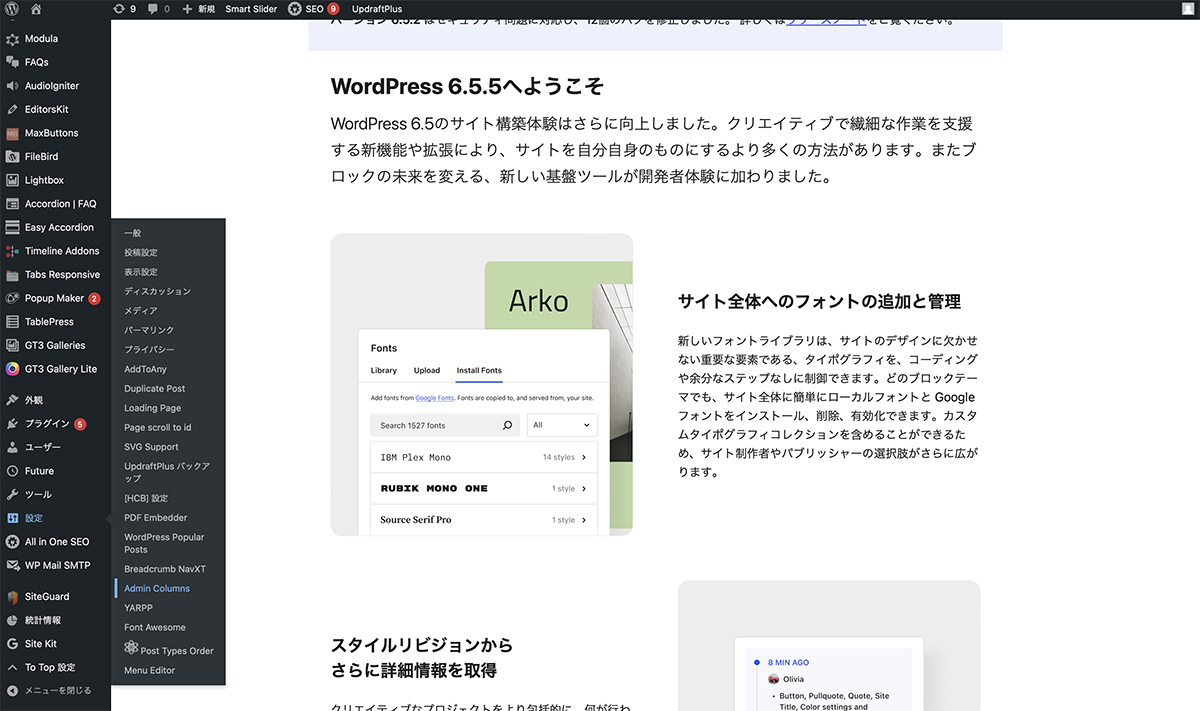Open パーマリンク in the settings submenu

149,330
